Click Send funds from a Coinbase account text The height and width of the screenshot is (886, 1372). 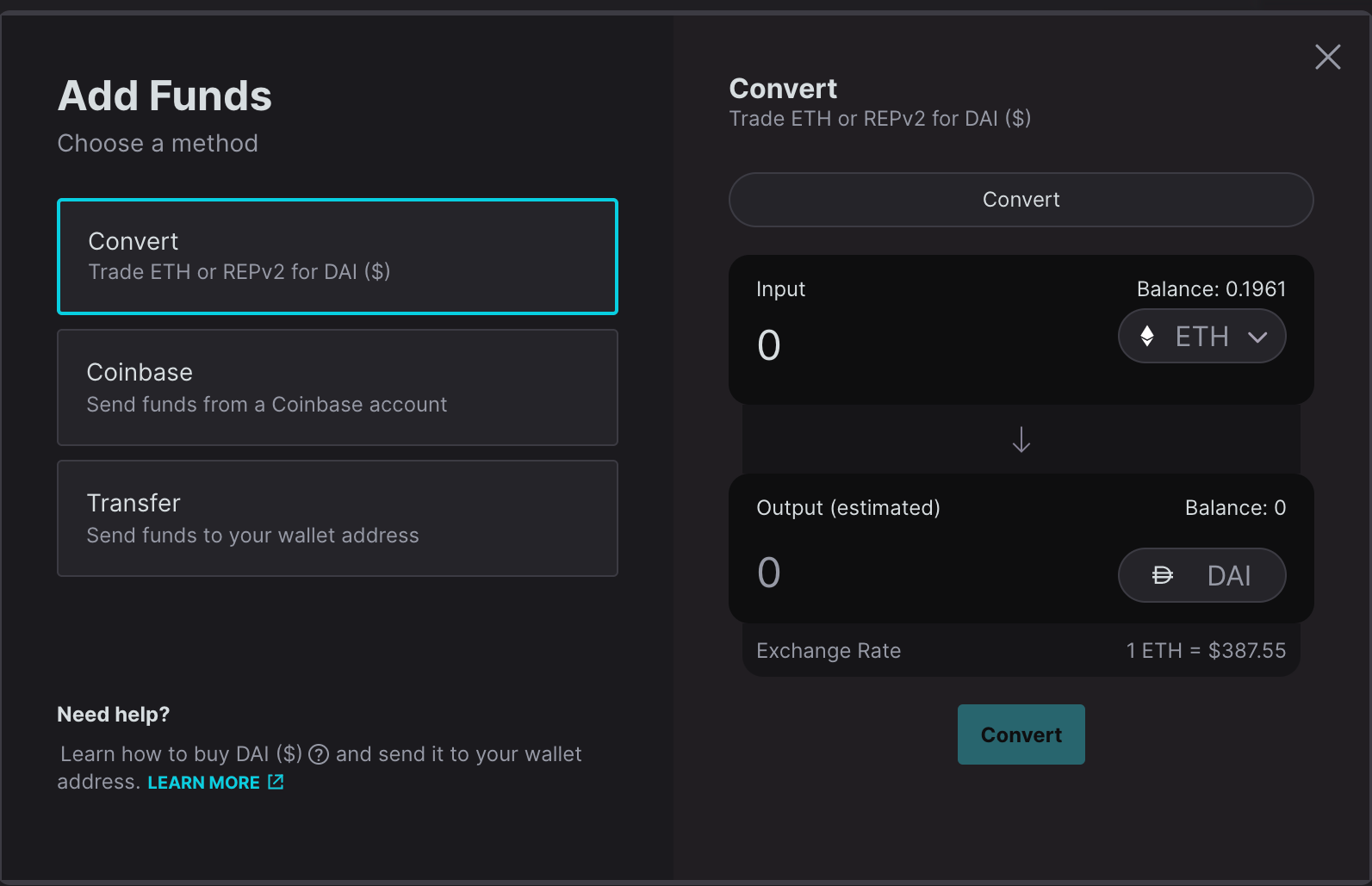tap(267, 405)
